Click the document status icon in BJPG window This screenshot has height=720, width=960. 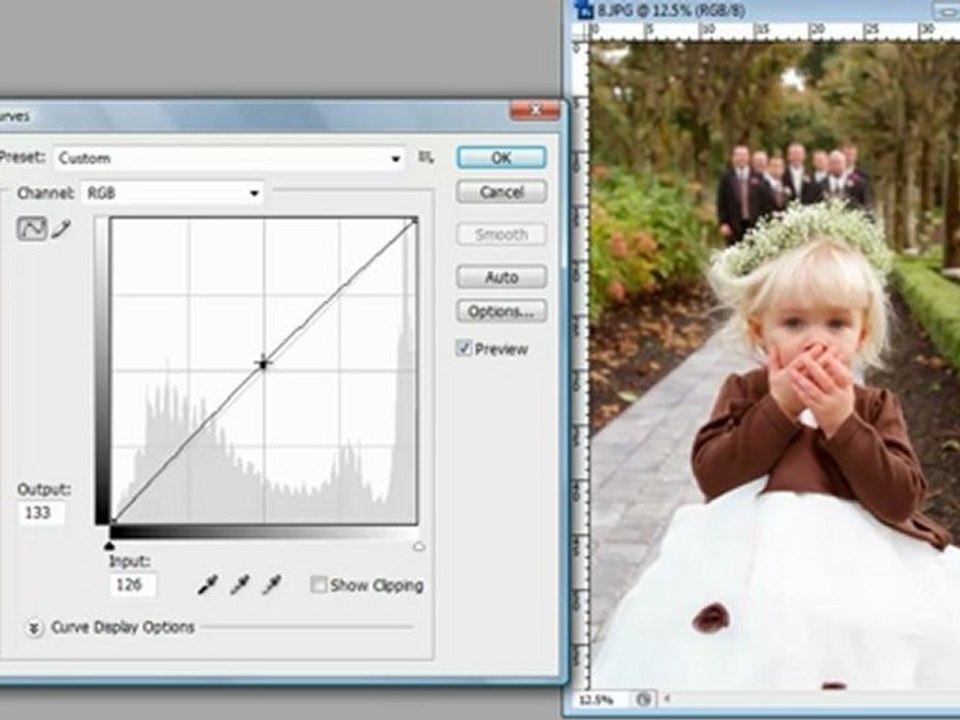643,699
